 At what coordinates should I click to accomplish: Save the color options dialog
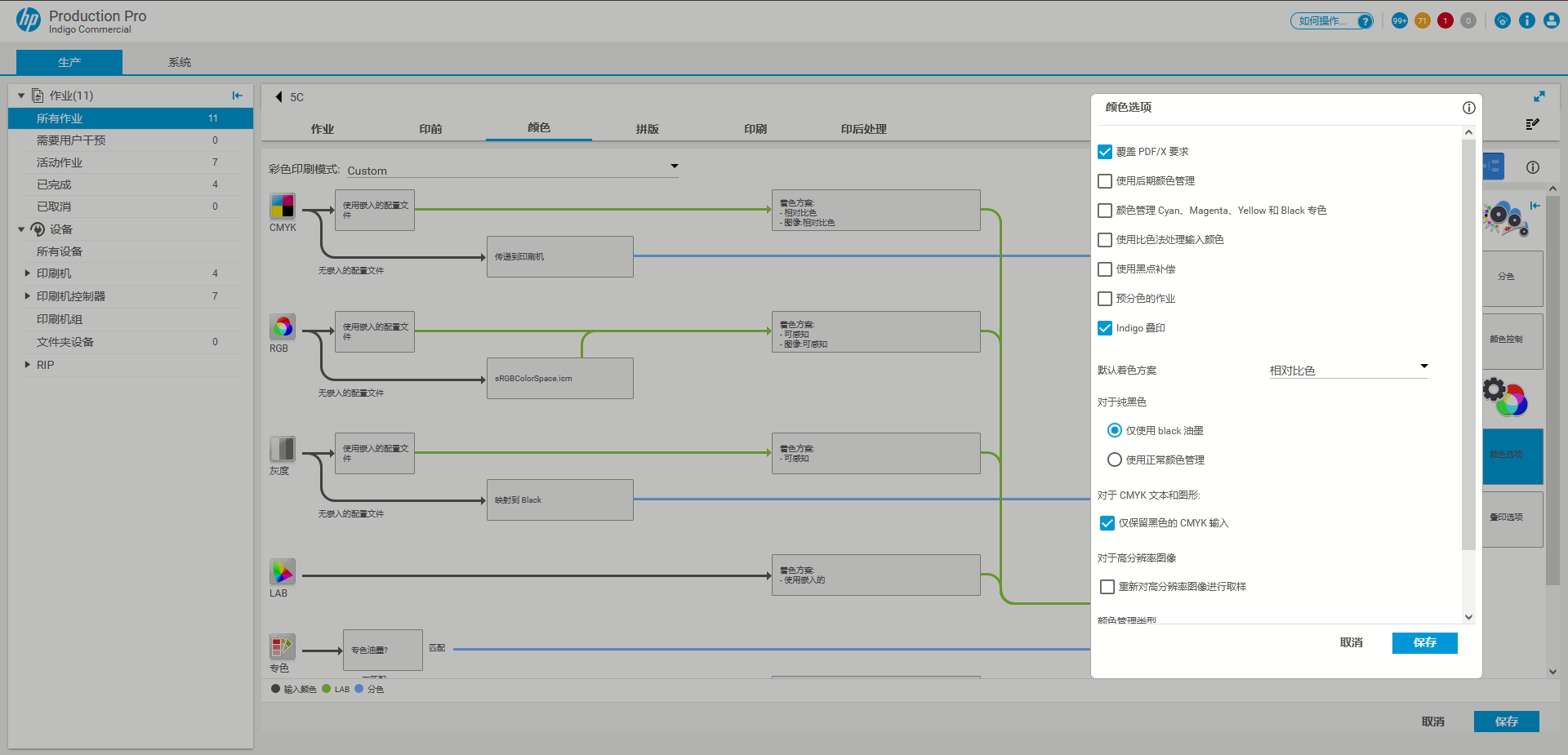(1425, 643)
